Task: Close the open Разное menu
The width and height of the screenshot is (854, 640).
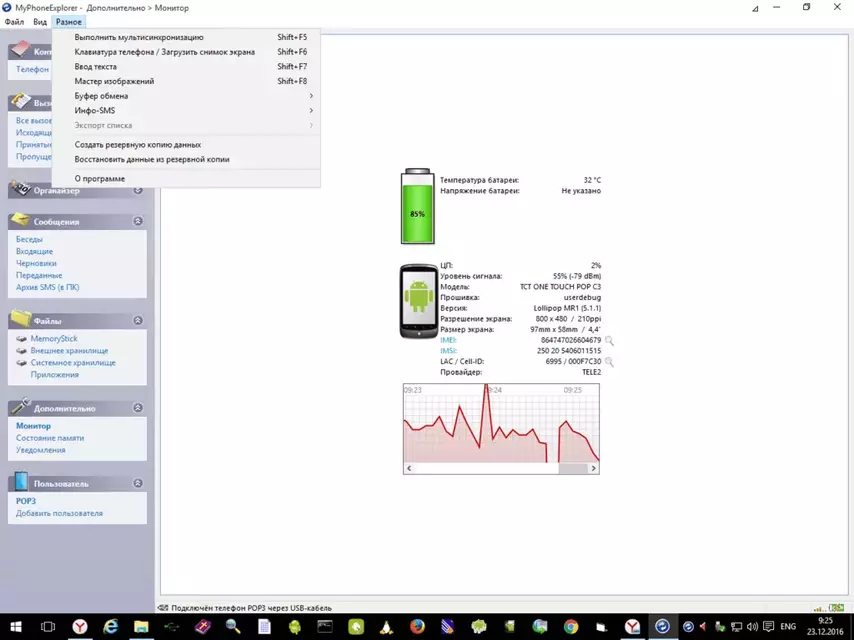Action: 69,22
